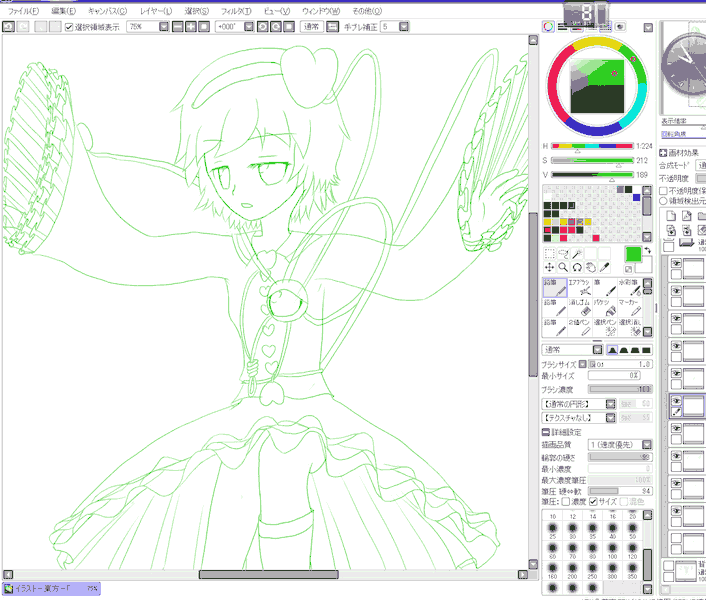Click the zoom in plus button
This screenshot has width=706, height=600.
[191, 27]
